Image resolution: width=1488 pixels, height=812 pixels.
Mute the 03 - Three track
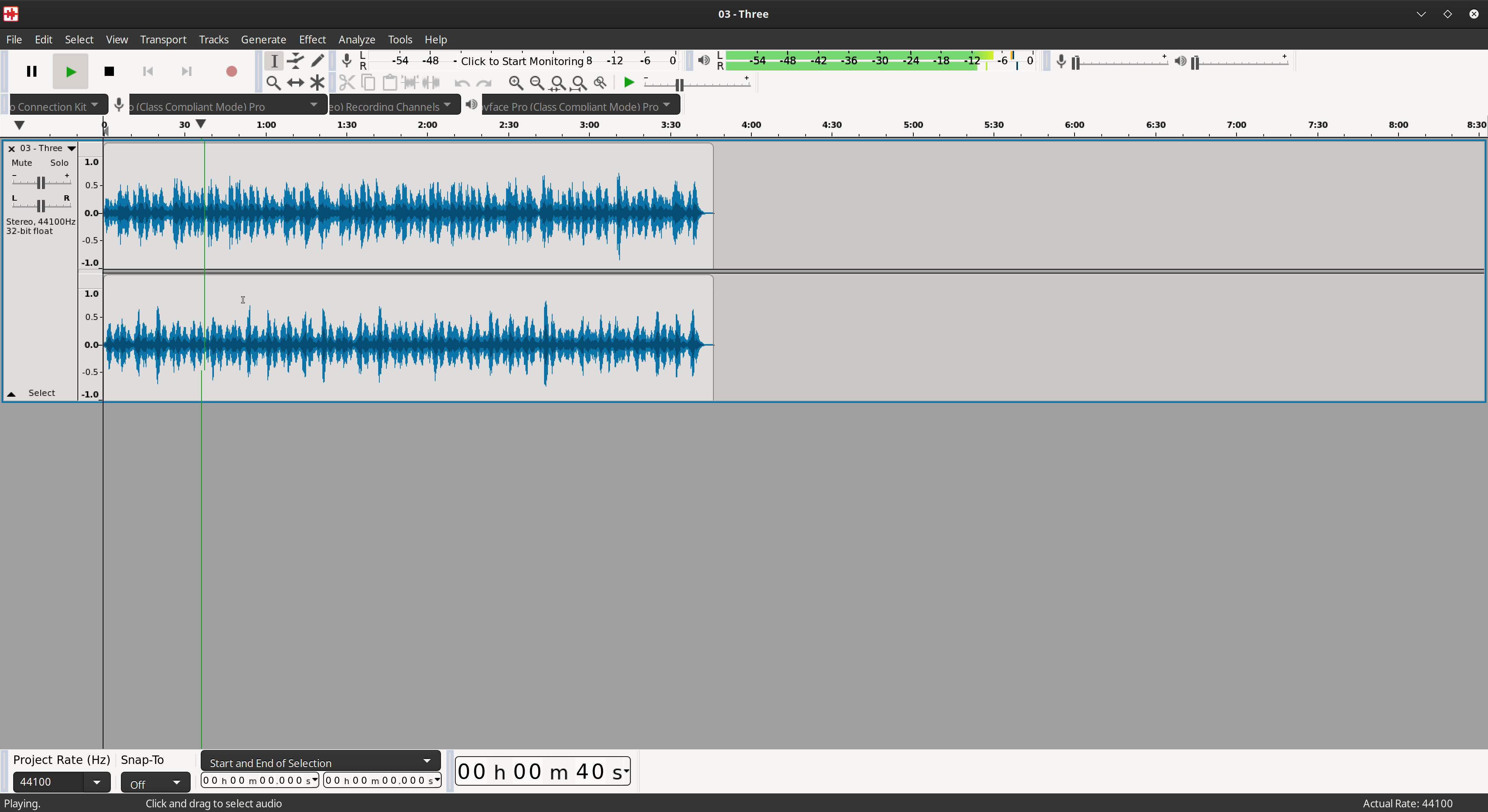22,163
